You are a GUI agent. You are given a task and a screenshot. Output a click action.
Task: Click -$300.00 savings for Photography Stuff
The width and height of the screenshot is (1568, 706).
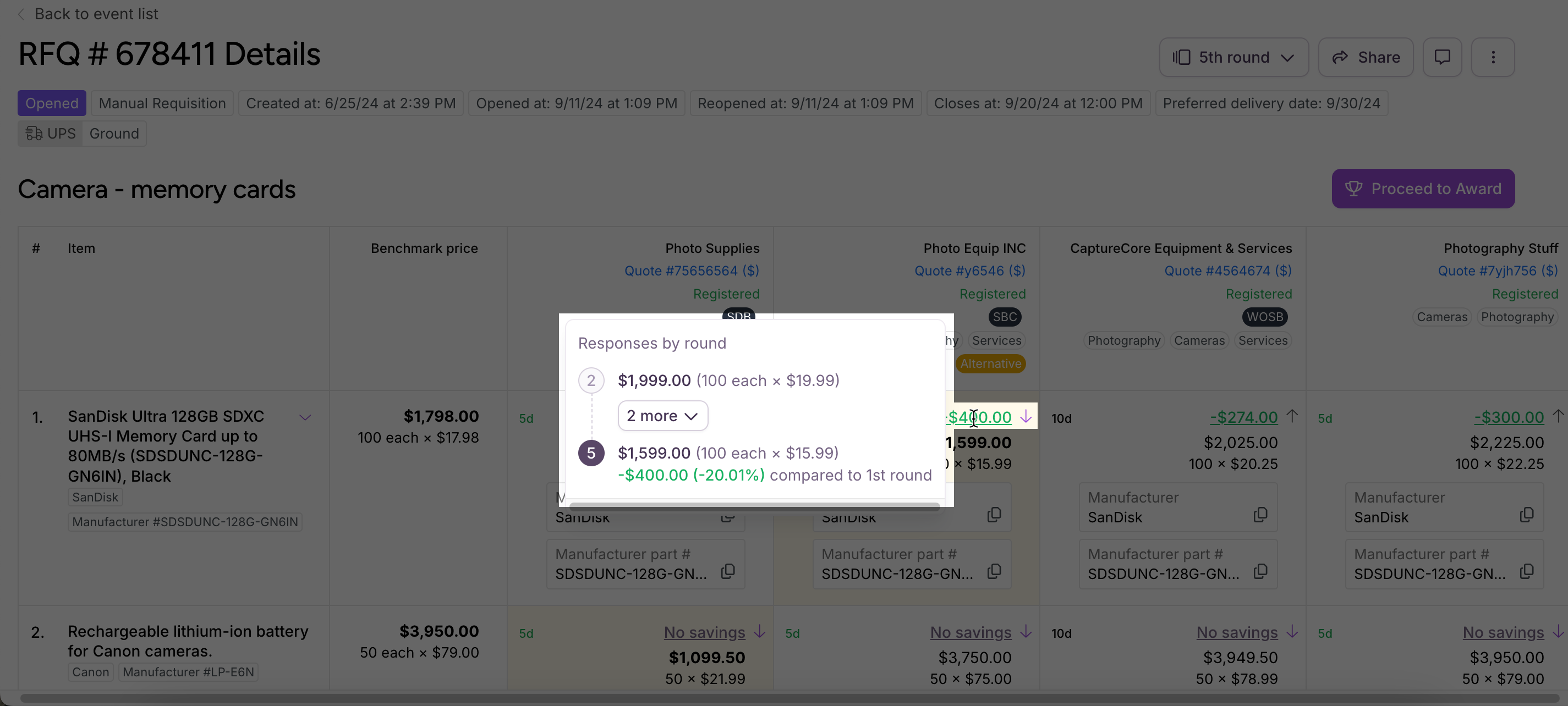(x=1509, y=417)
